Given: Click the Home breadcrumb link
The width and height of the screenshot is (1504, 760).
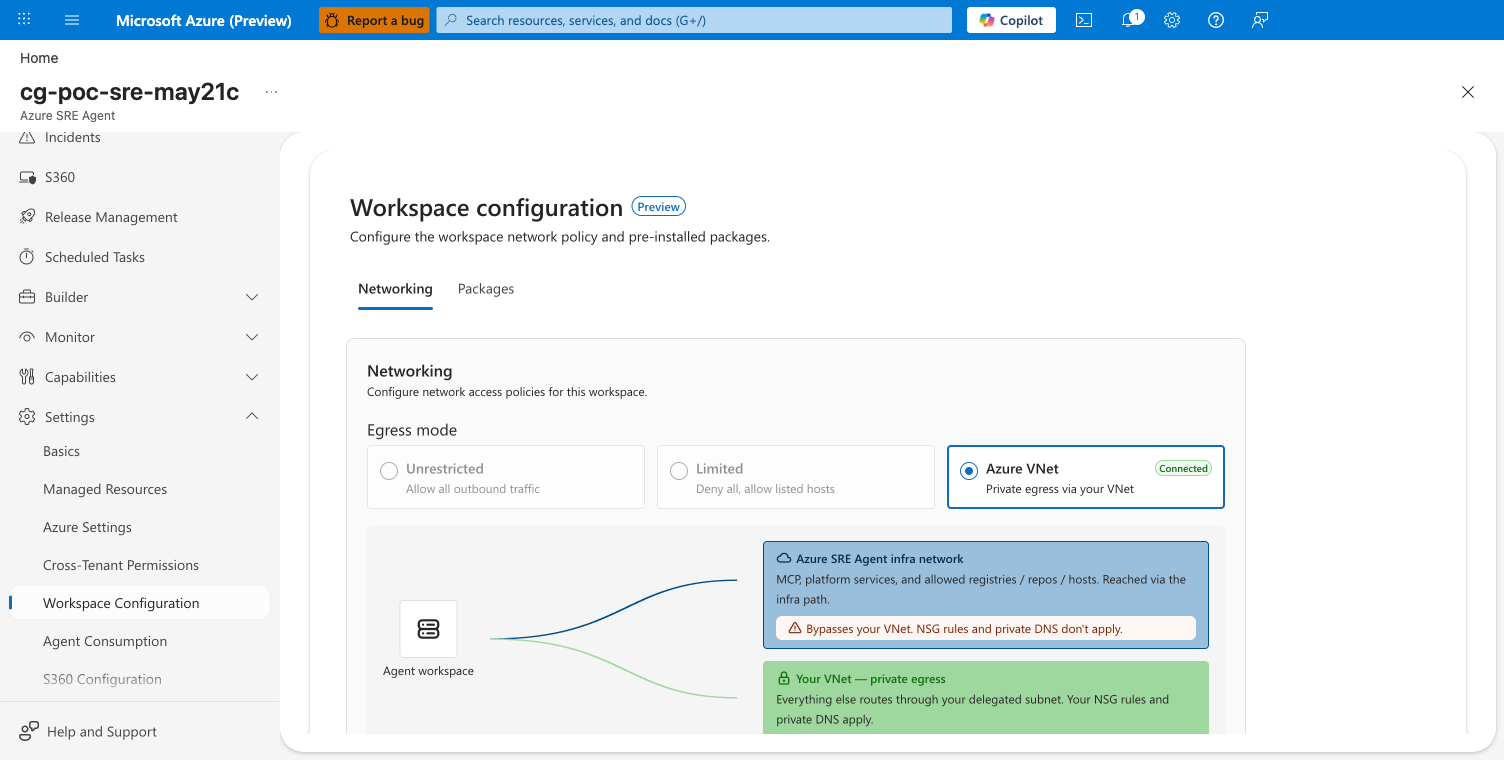Looking at the screenshot, I should (x=39, y=58).
